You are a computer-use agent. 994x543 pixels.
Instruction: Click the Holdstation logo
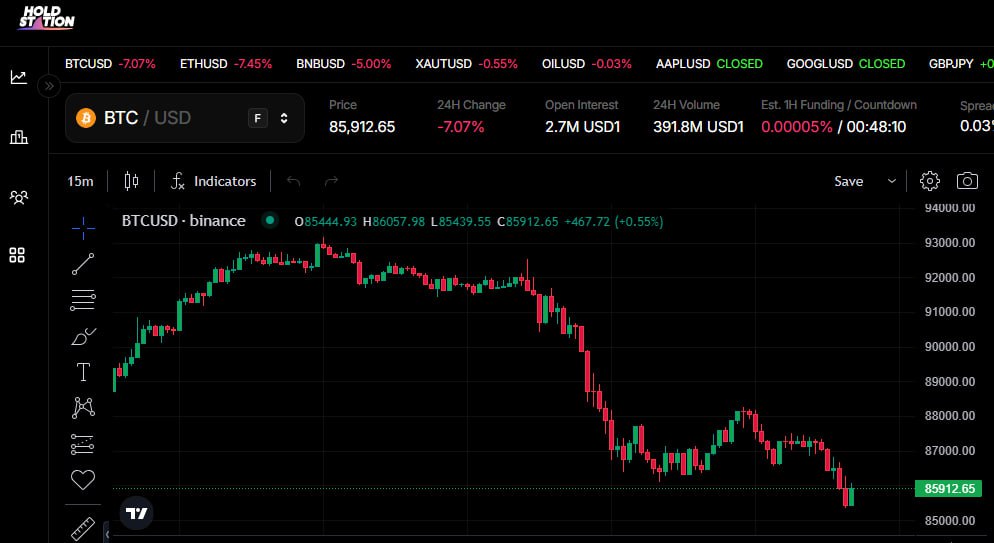[x=46, y=18]
